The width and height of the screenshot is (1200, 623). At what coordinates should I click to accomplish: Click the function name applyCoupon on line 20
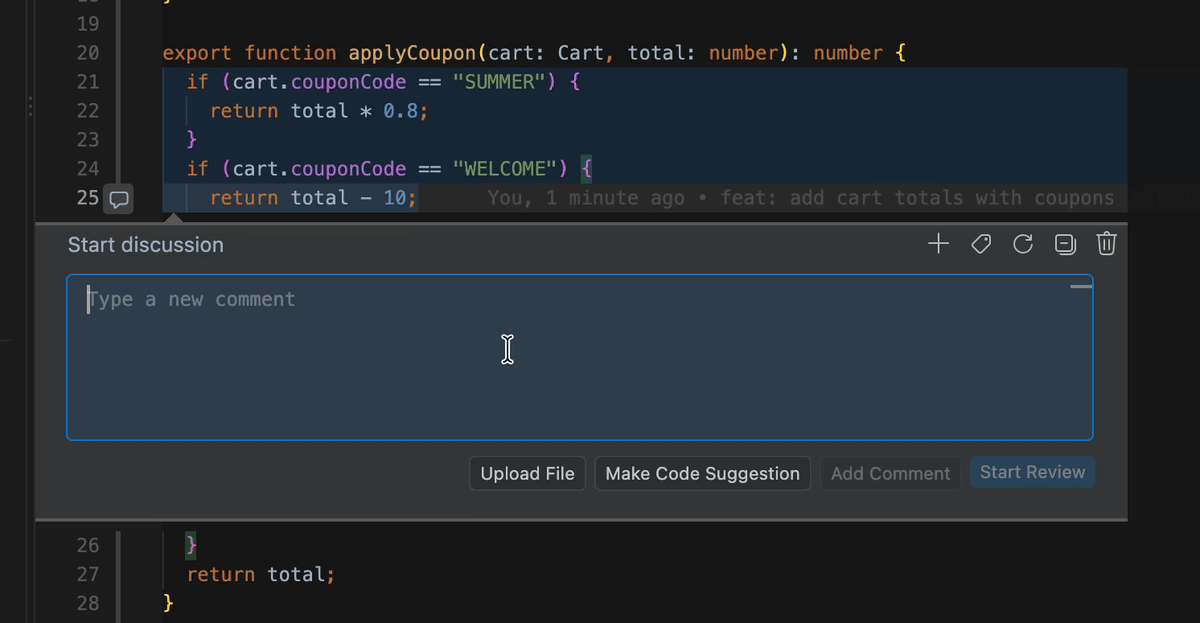tap(412, 53)
